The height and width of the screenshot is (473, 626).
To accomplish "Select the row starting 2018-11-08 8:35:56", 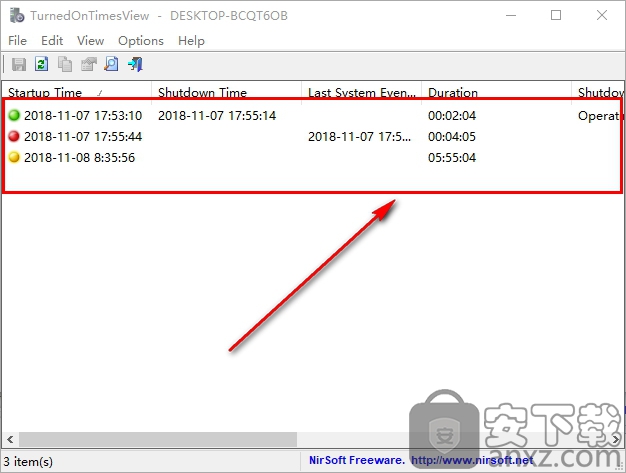I will tap(312, 158).
